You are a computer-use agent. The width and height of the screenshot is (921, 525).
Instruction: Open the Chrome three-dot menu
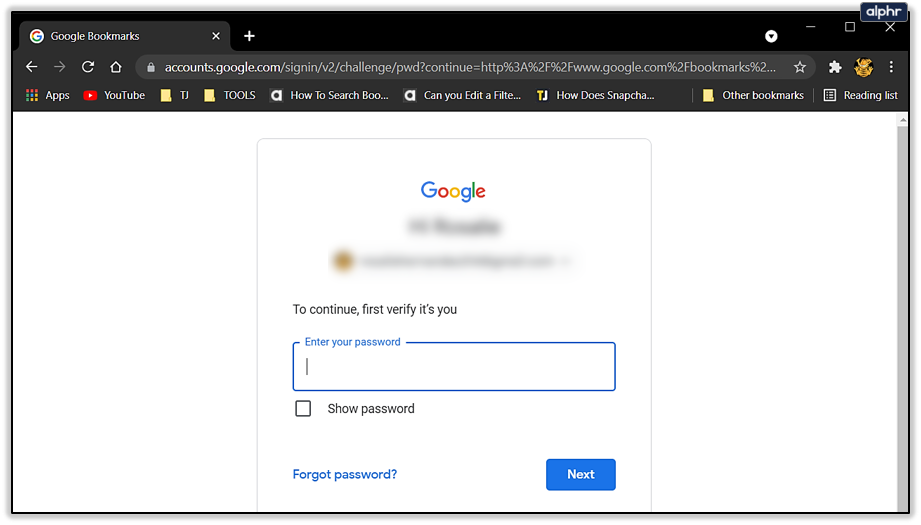[891, 67]
